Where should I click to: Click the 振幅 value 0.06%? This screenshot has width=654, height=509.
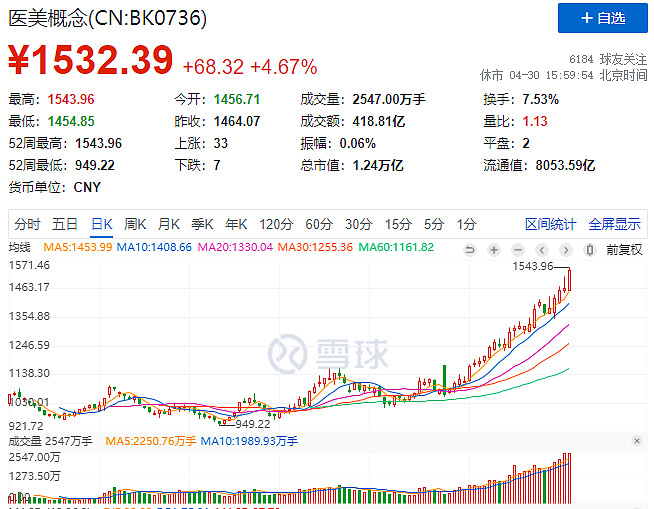tap(357, 144)
